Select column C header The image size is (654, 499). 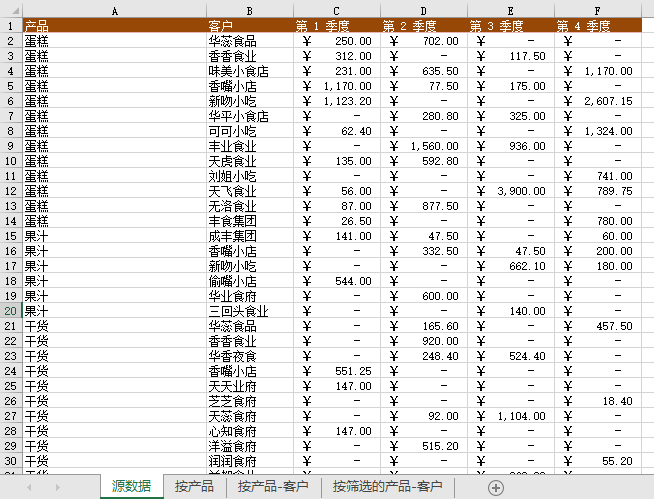pyautogui.click(x=337, y=11)
